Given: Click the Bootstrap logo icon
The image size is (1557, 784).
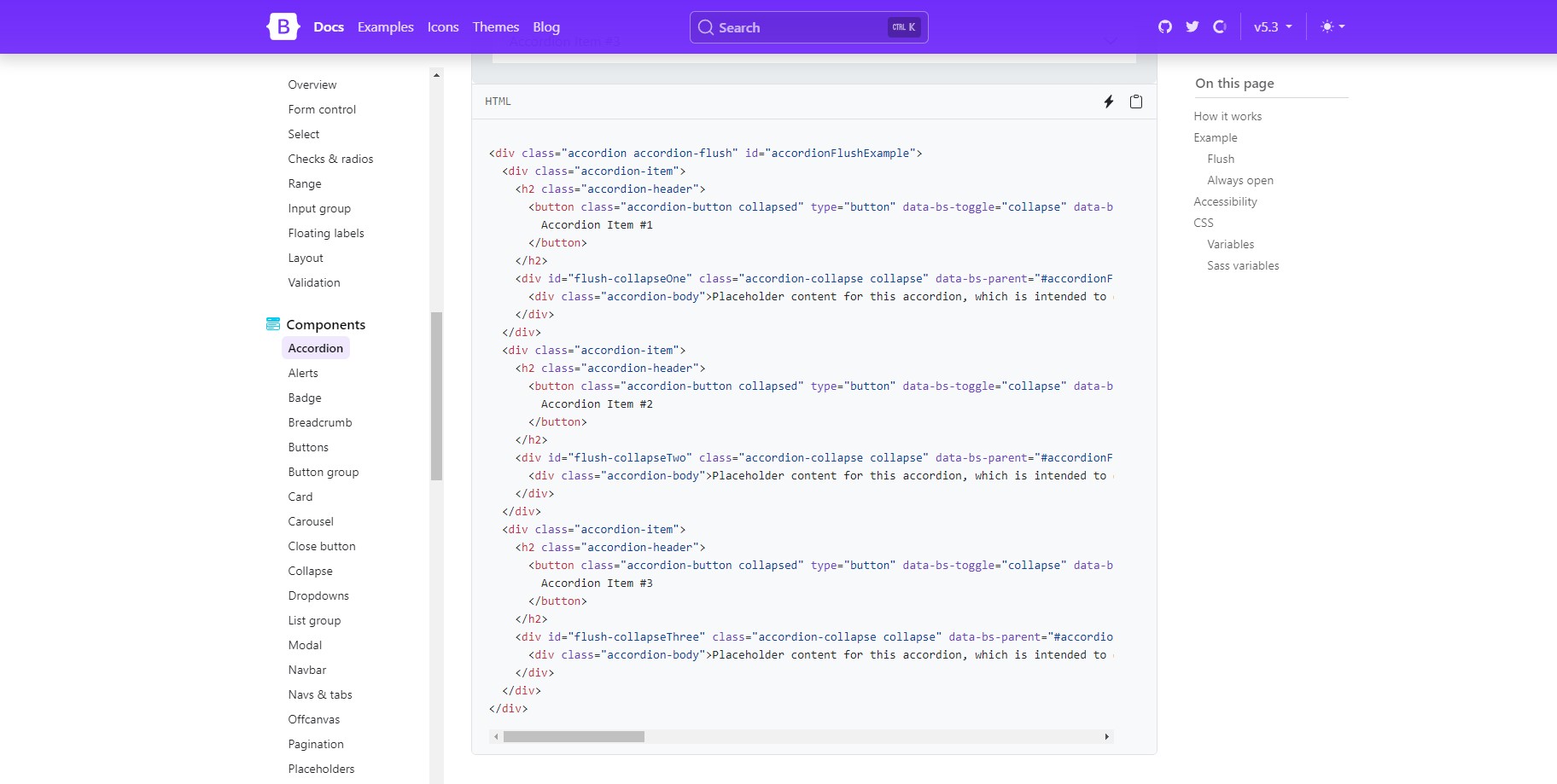Looking at the screenshot, I should 283,27.
